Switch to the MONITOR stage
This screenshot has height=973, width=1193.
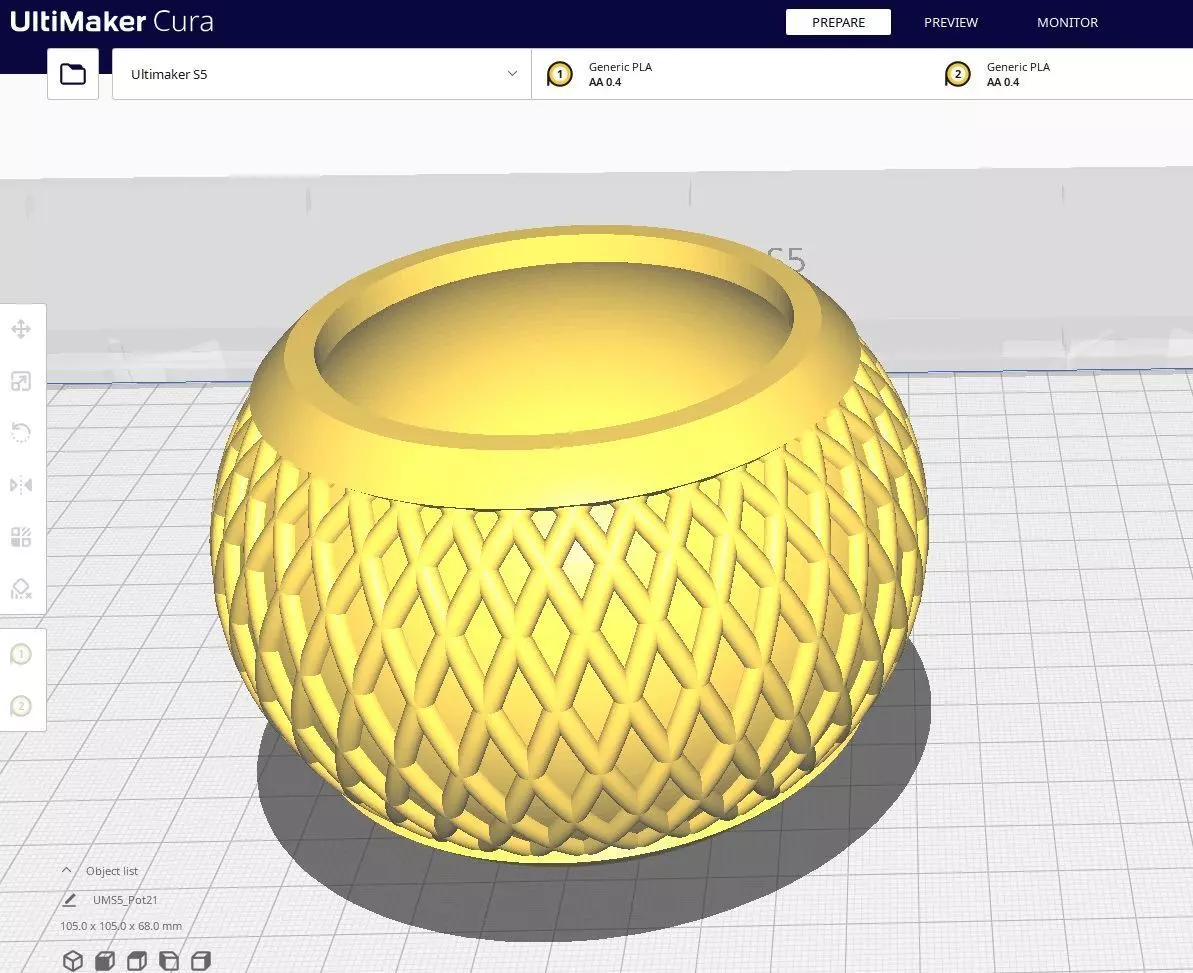click(x=1067, y=22)
